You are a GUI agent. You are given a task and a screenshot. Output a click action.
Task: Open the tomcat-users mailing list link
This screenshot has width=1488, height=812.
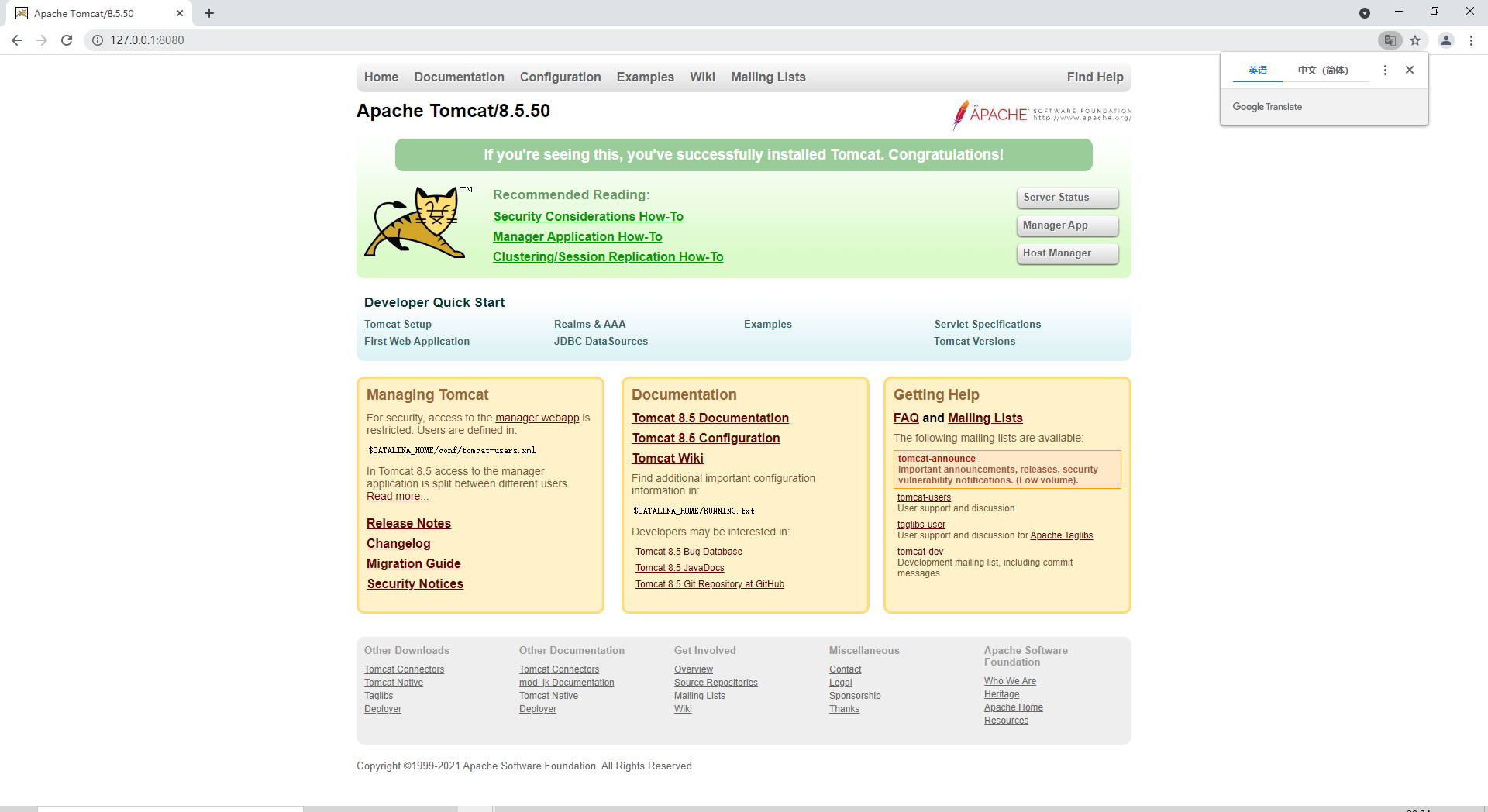924,497
